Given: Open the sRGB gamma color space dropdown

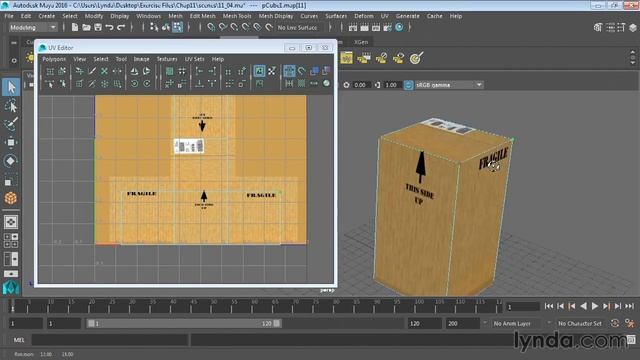Looking at the screenshot, I should [449, 85].
